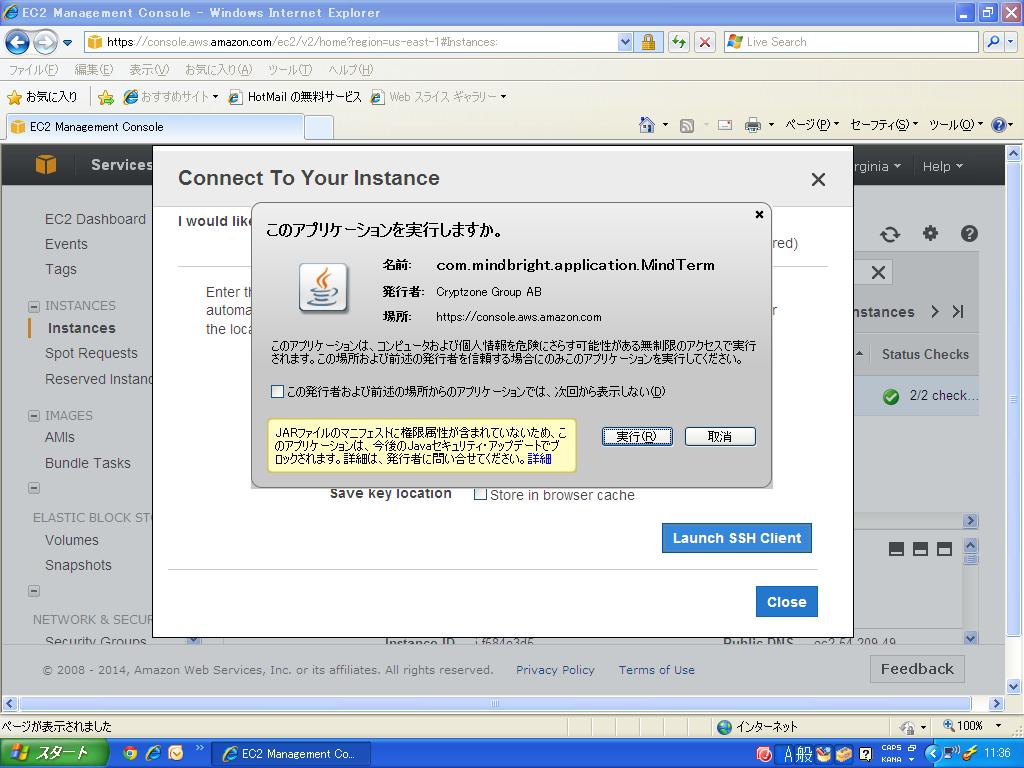Enable Store in browser cache checkbox
The width and height of the screenshot is (1024, 768).
(x=480, y=494)
